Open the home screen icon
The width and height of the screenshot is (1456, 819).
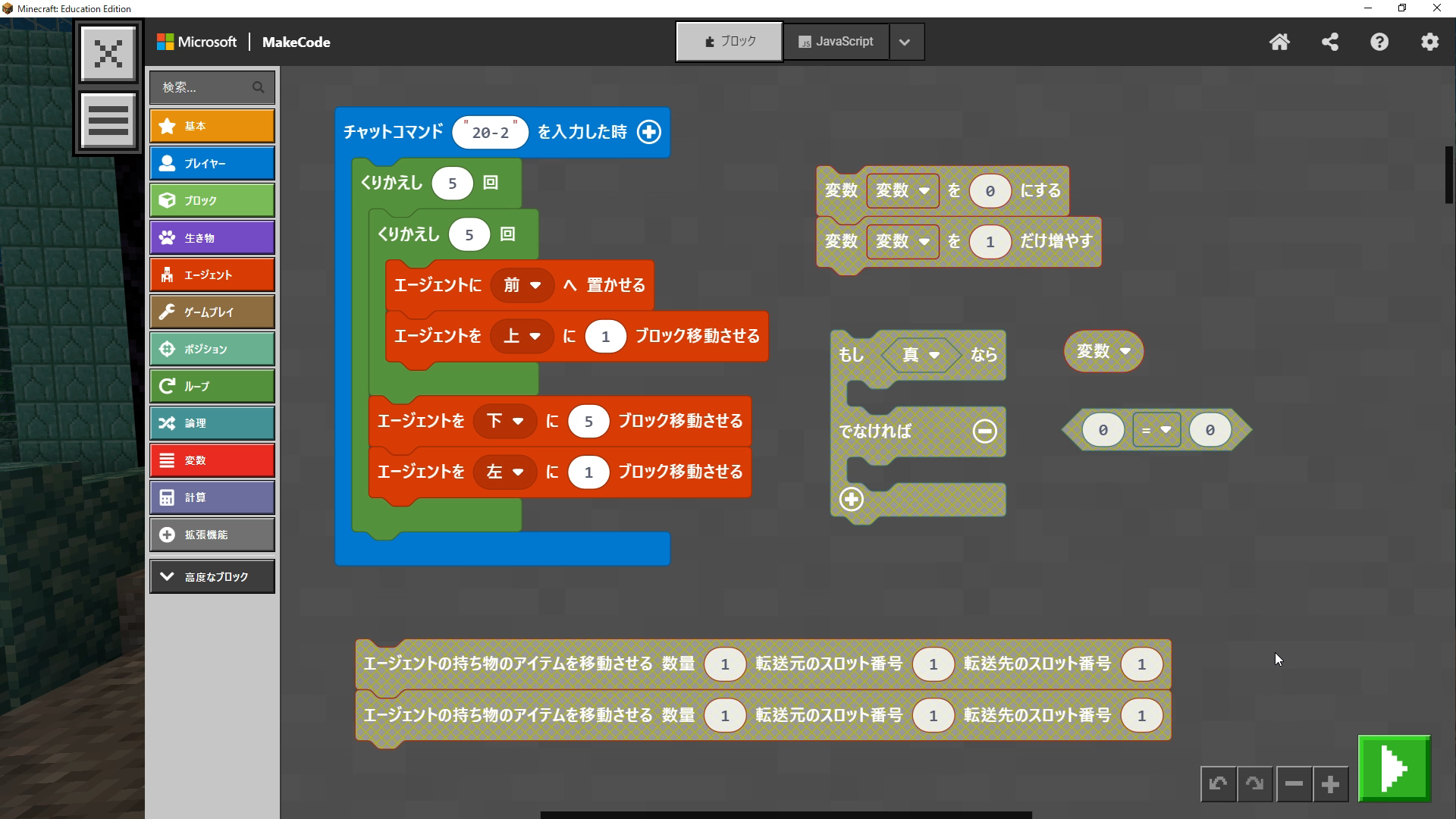click(1279, 42)
